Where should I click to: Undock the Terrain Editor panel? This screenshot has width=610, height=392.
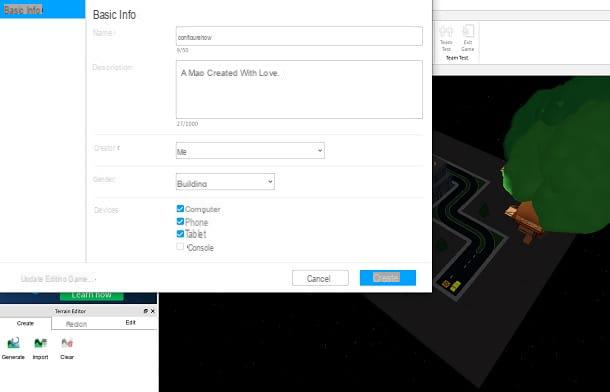coord(146,311)
